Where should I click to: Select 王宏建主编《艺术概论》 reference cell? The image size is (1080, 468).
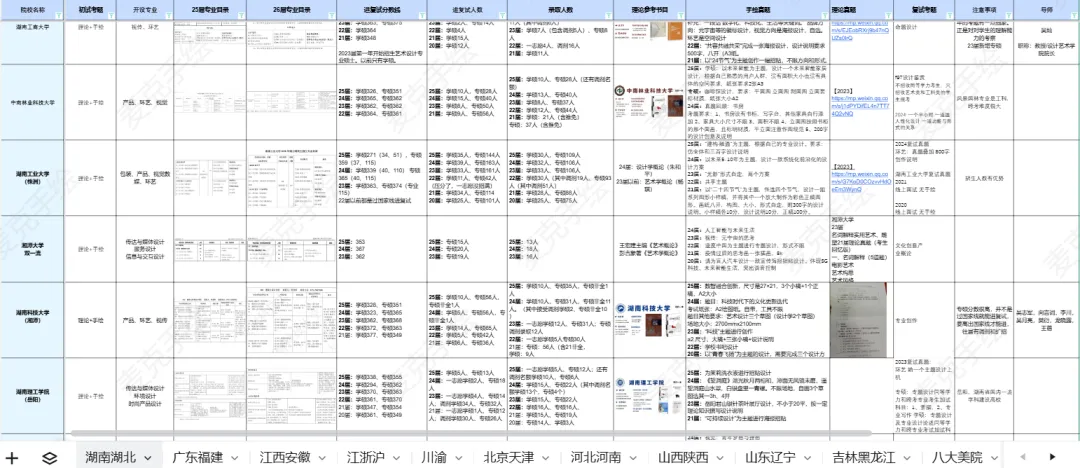pos(650,248)
